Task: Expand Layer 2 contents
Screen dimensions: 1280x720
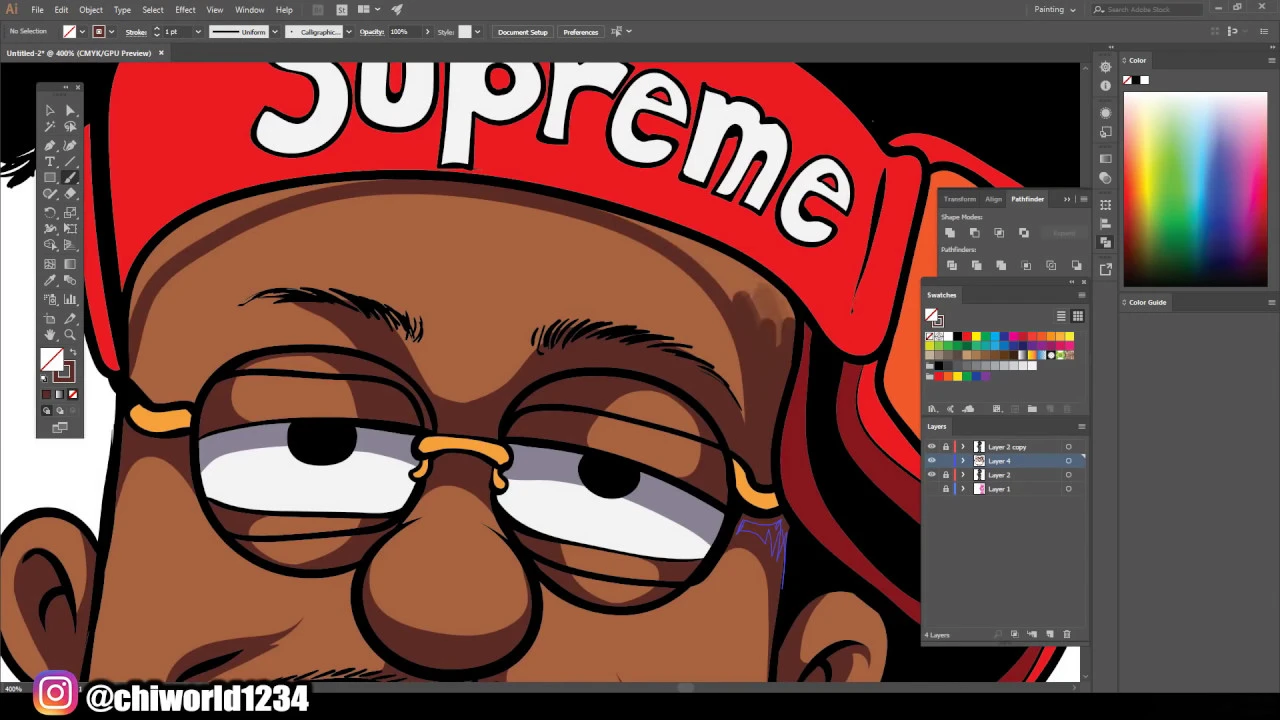Action: [x=963, y=475]
